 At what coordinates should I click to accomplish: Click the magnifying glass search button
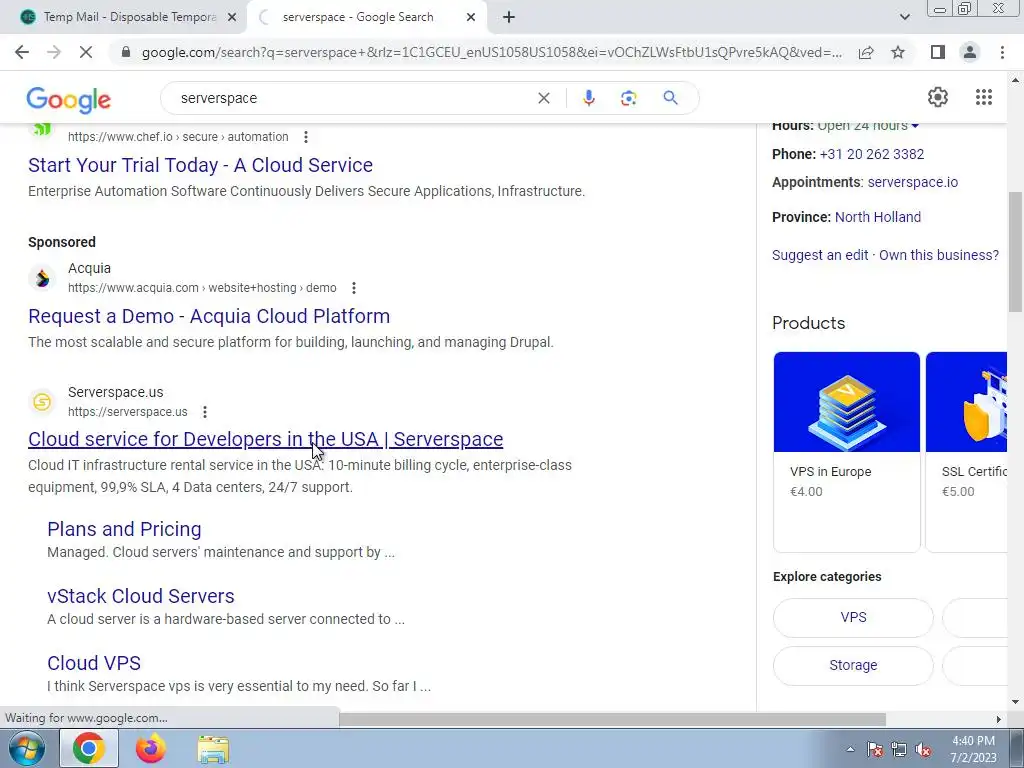(x=670, y=98)
